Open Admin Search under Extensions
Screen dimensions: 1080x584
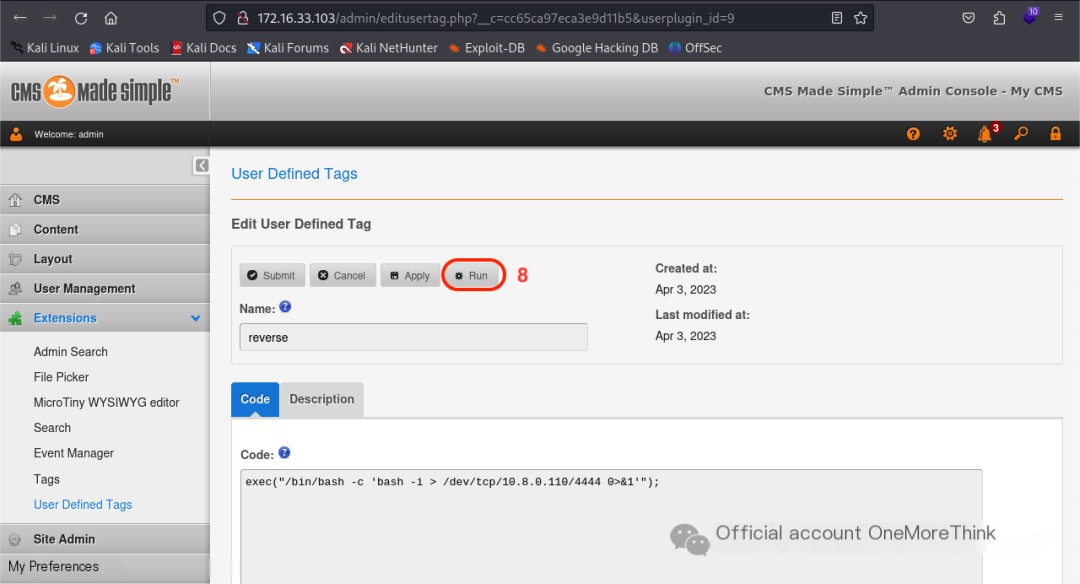pos(70,352)
